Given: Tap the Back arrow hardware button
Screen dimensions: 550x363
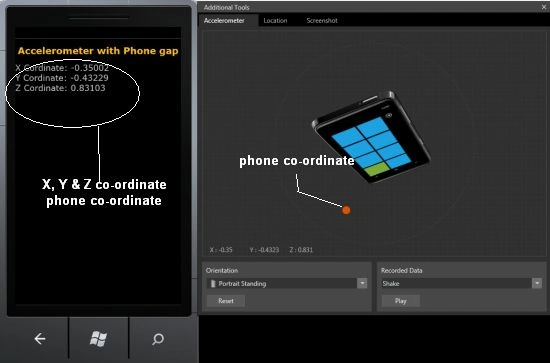Looking at the screenshot, I should [x=40, y=338].
